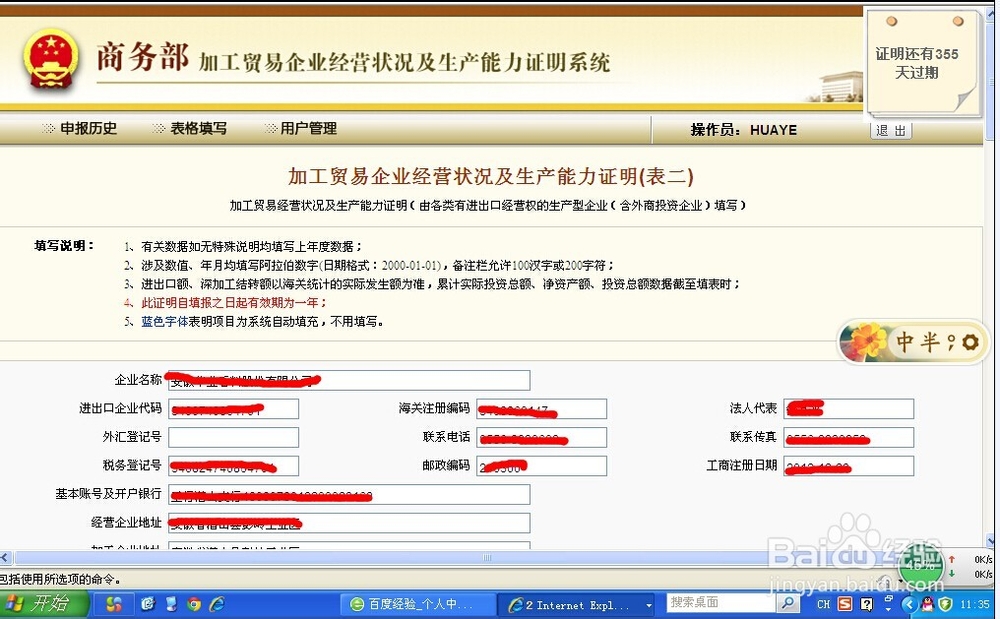Viewport: 1000px width, 619px height.
Task: Click the 海关注册编码 input field
Action: click(x=541, y=409)
